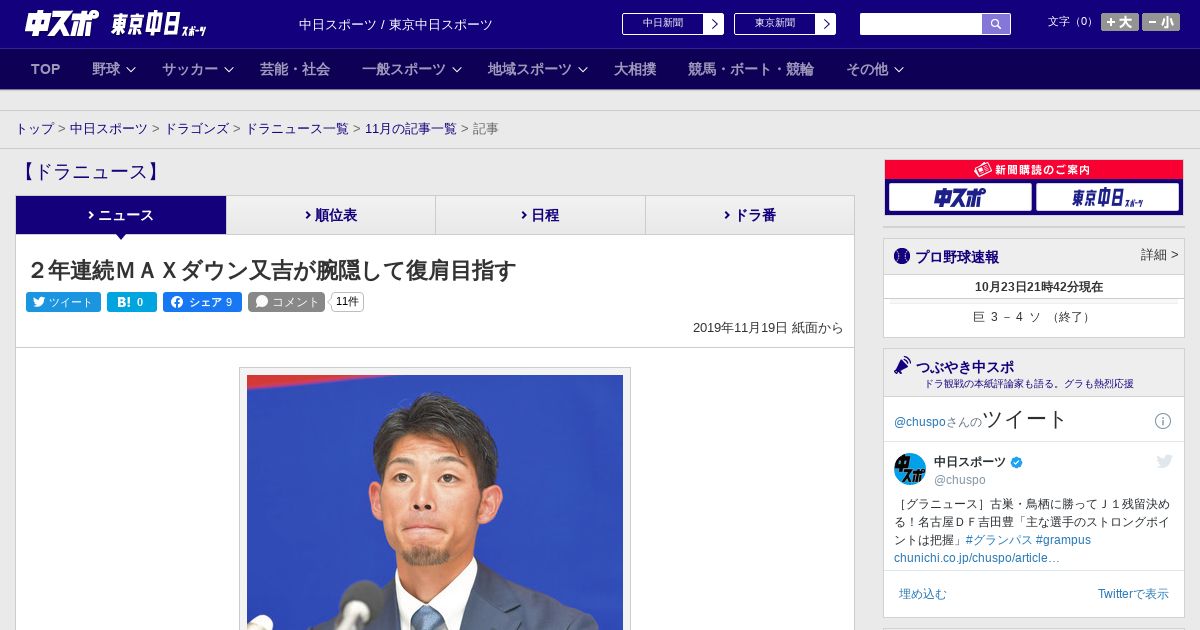
Task: Open the 競馬・ボート・競輪 menu item
Action: tap(750, 69)
